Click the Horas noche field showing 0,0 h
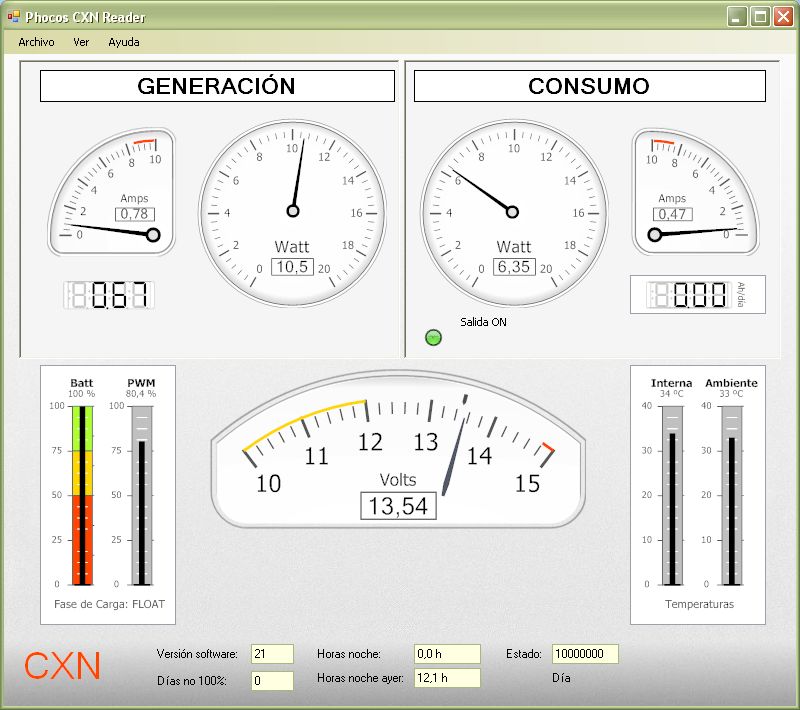This screenshot has height=710, width=800. click(447, 654)
